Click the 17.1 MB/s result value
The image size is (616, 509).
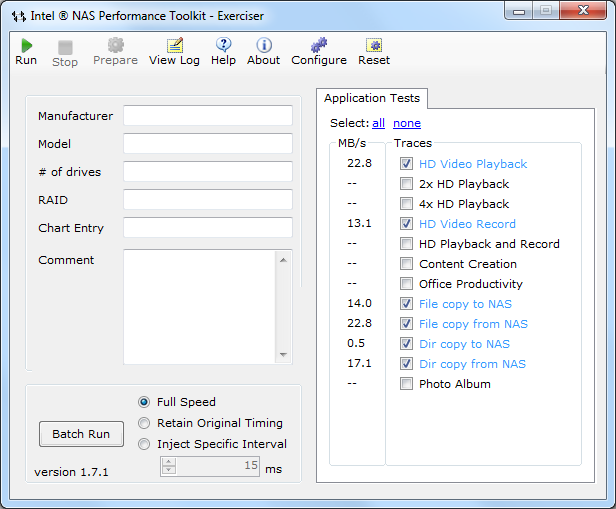(x=359, y=363)
